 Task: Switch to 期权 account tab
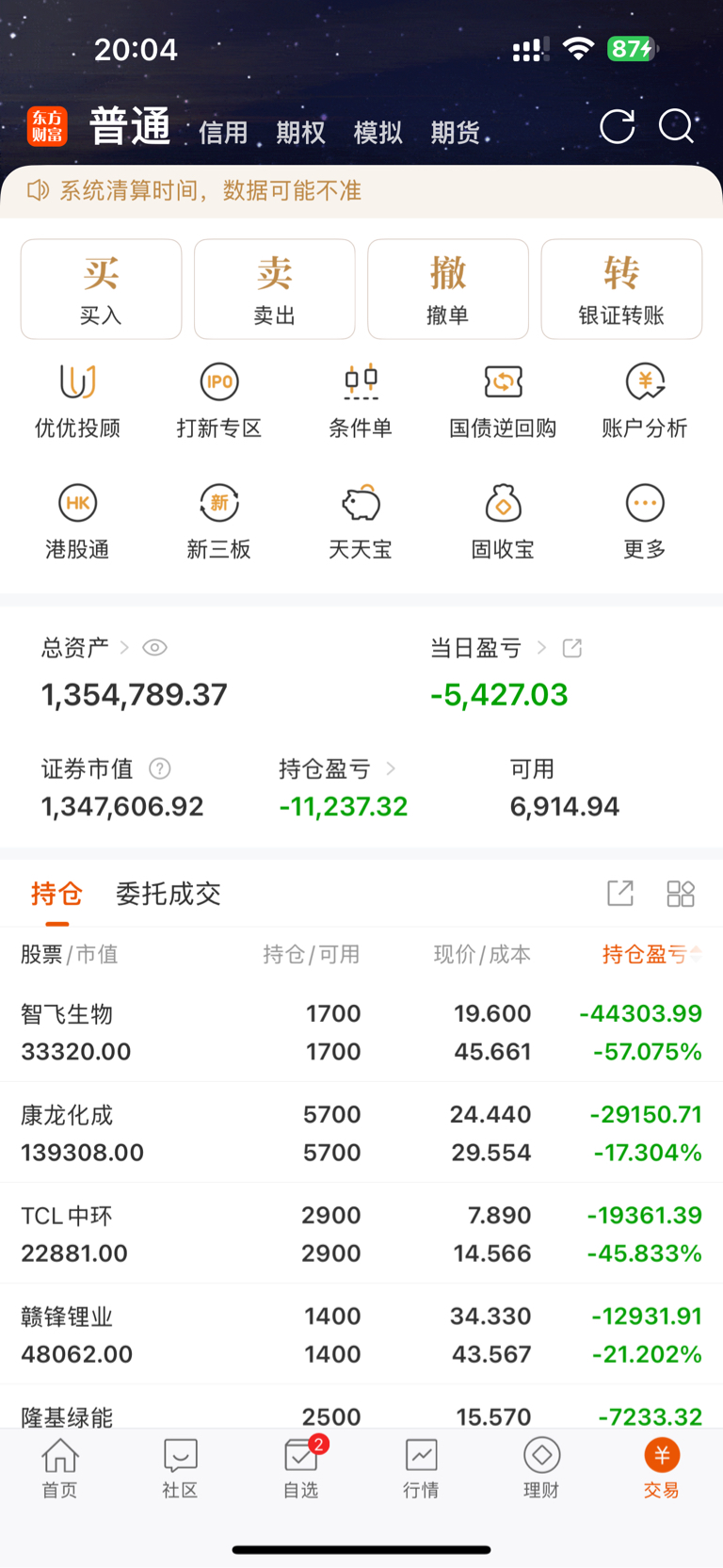pos(300,133)
